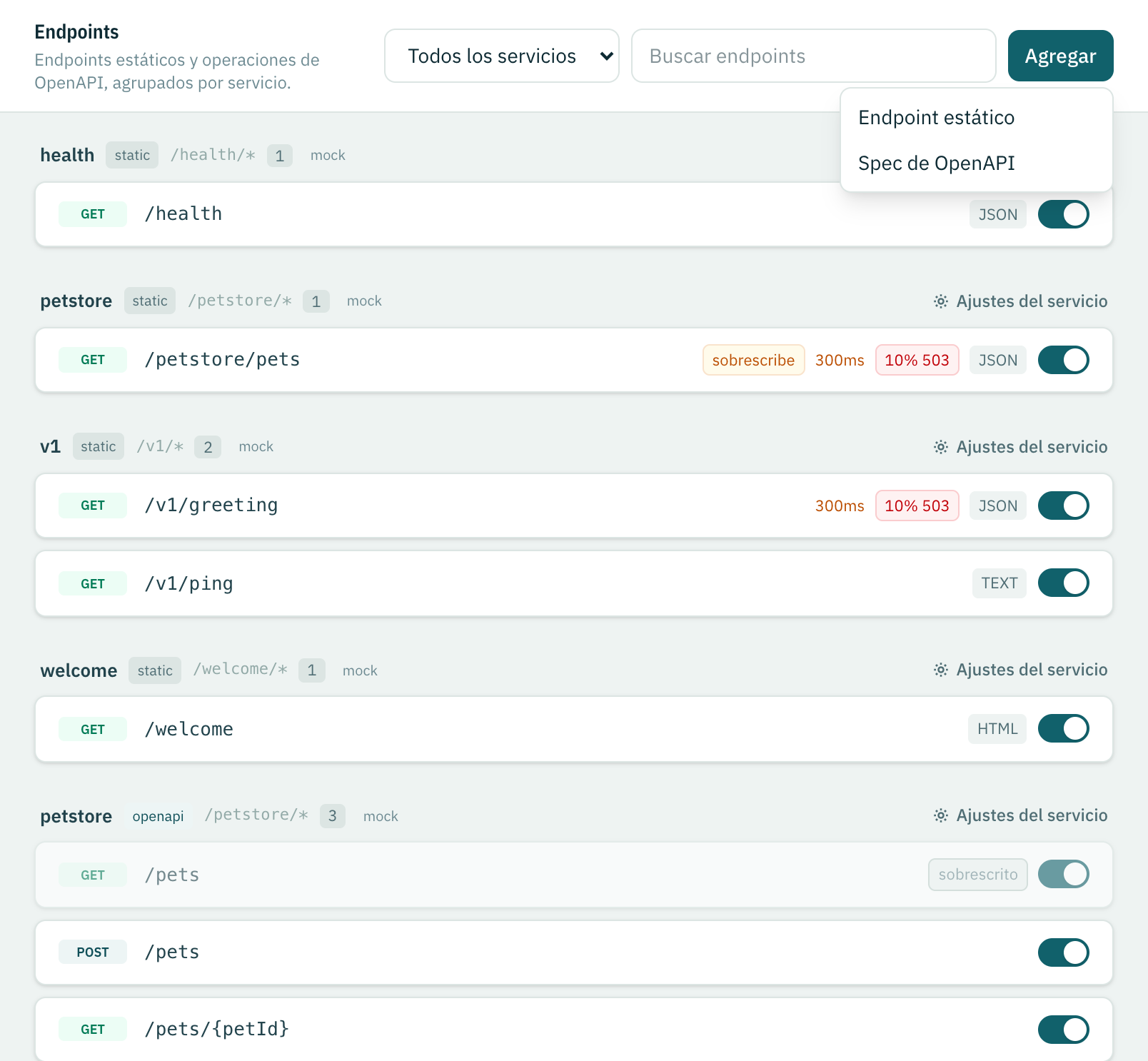1148x1061 pixels.
Task: Toggle the overridden GET /pets endpoint
Action: 1063,874
